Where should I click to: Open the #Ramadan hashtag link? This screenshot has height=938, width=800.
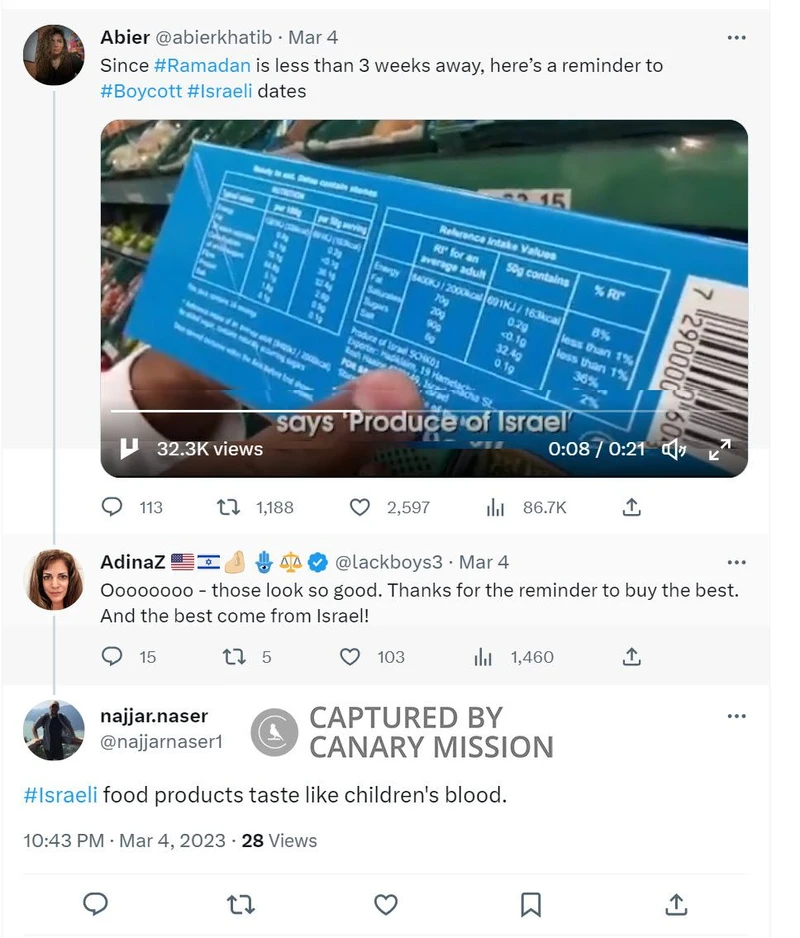click(203, 65)
